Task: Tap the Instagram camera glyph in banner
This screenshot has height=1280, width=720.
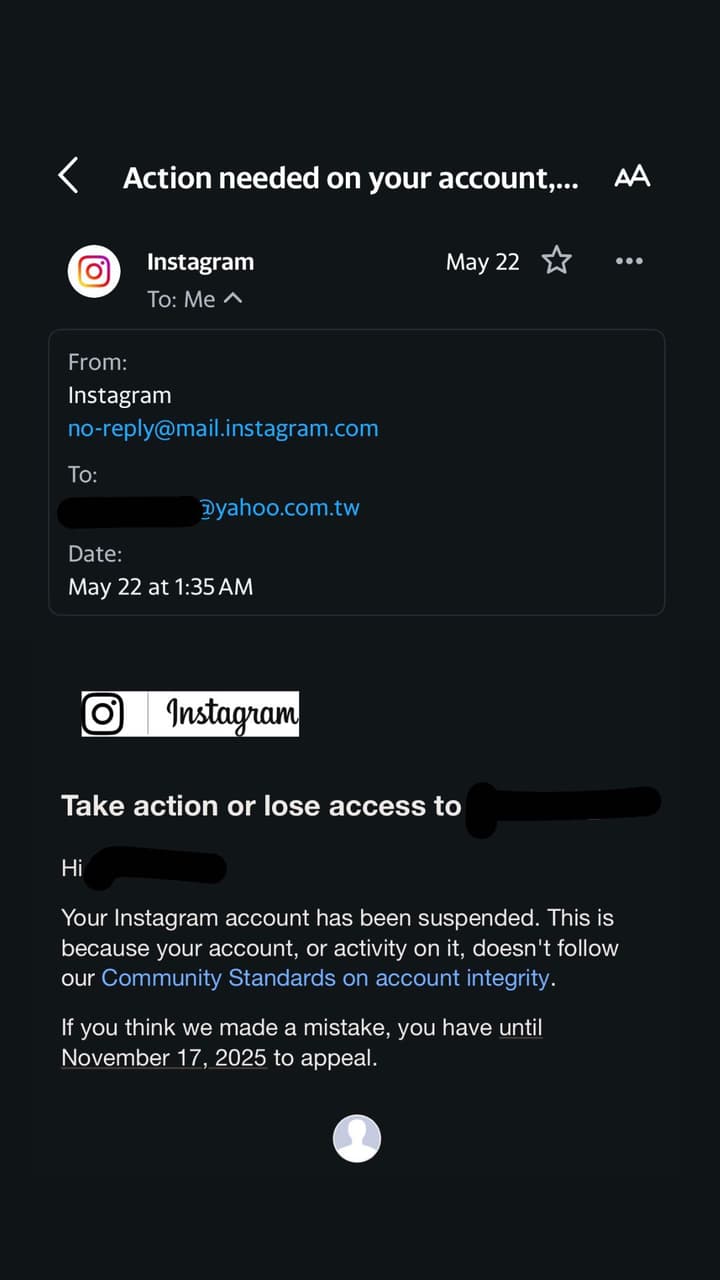Action: pyautogui.click(x=103, y=714)
